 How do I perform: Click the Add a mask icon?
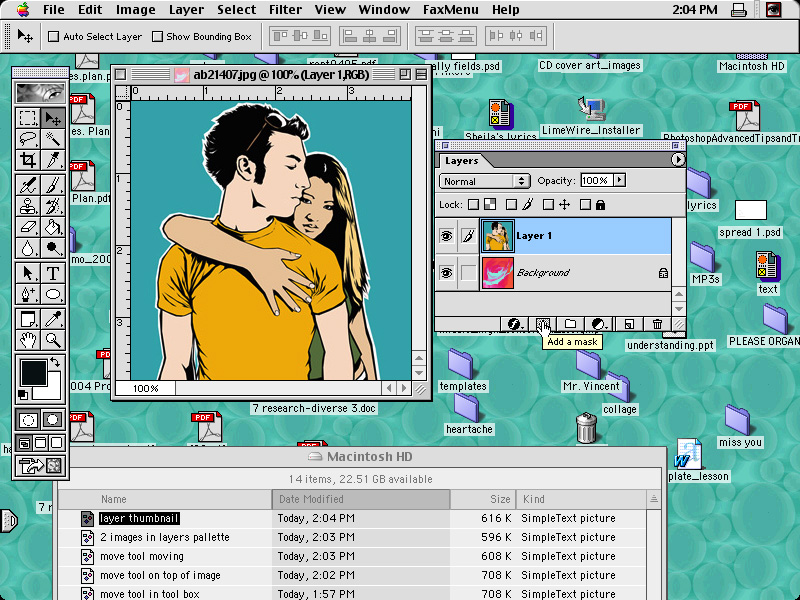(x=543, y=324)
